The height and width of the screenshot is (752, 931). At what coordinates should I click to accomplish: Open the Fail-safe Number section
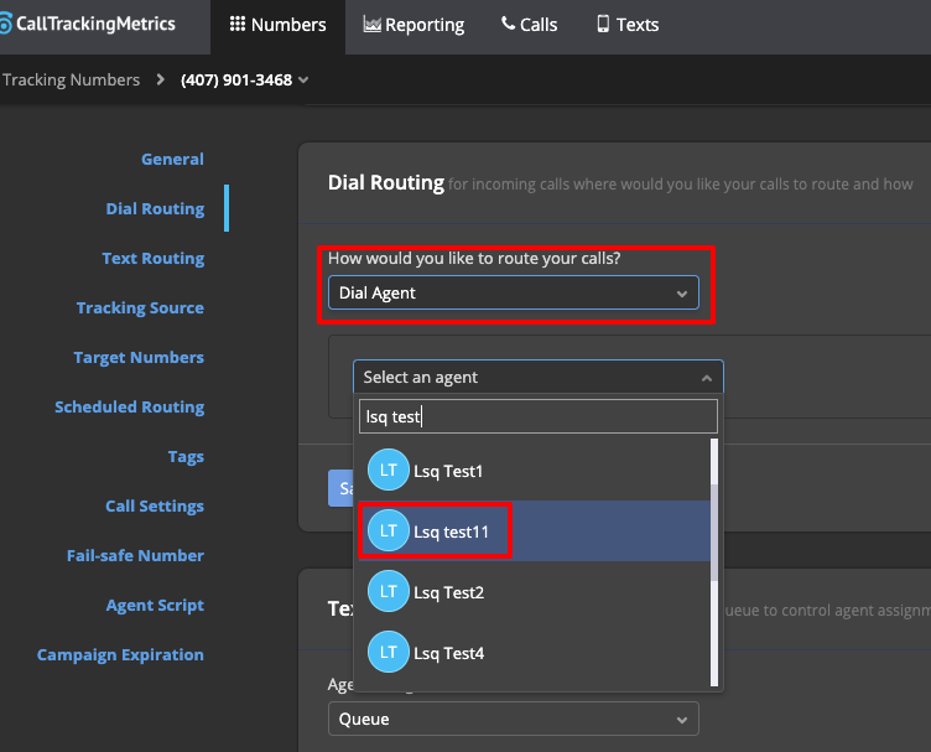135,555
